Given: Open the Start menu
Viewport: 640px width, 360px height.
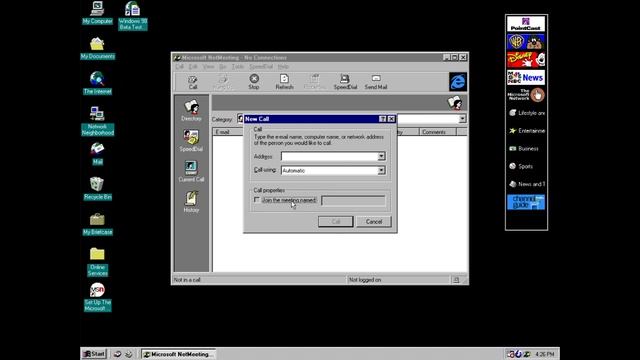Looking at the screenshot, I should [94, 354].
